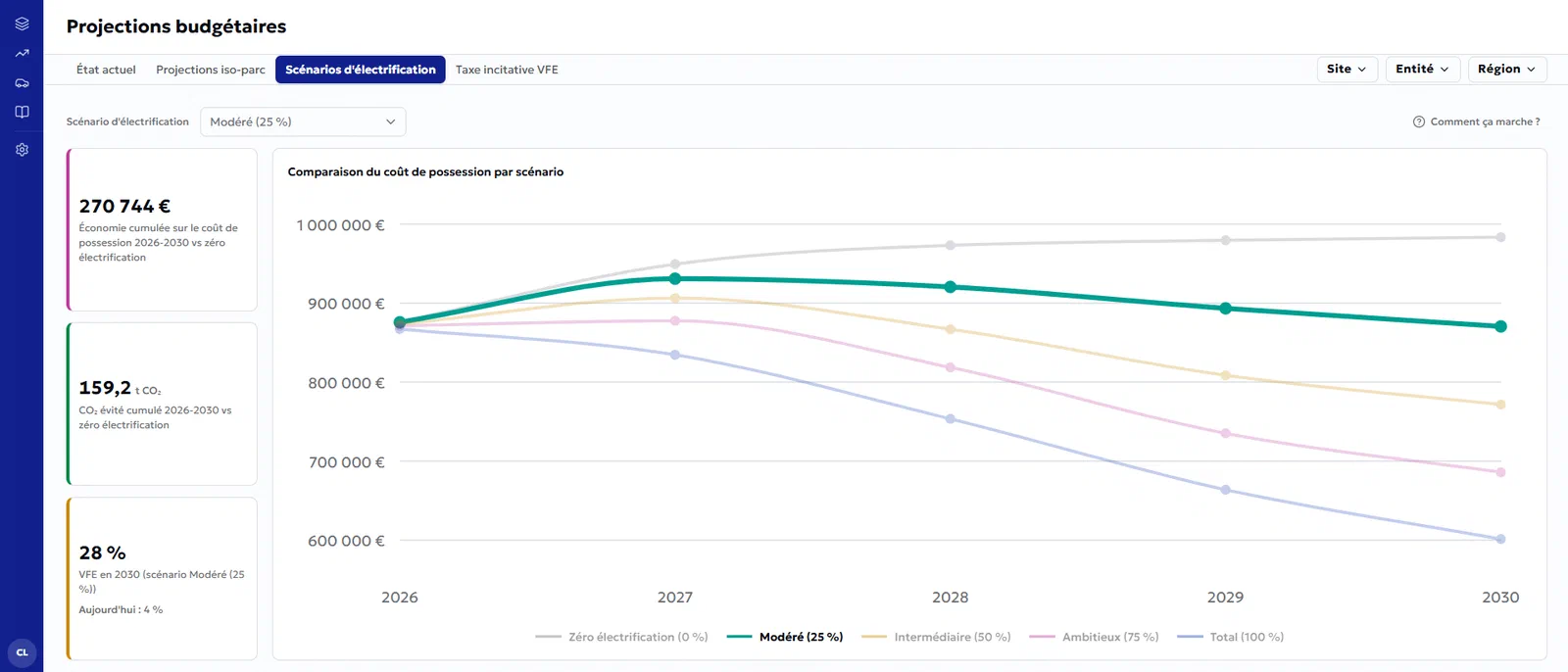
Task: Click the Modéré 2027 data point
Action: click(x=675, y=279)
